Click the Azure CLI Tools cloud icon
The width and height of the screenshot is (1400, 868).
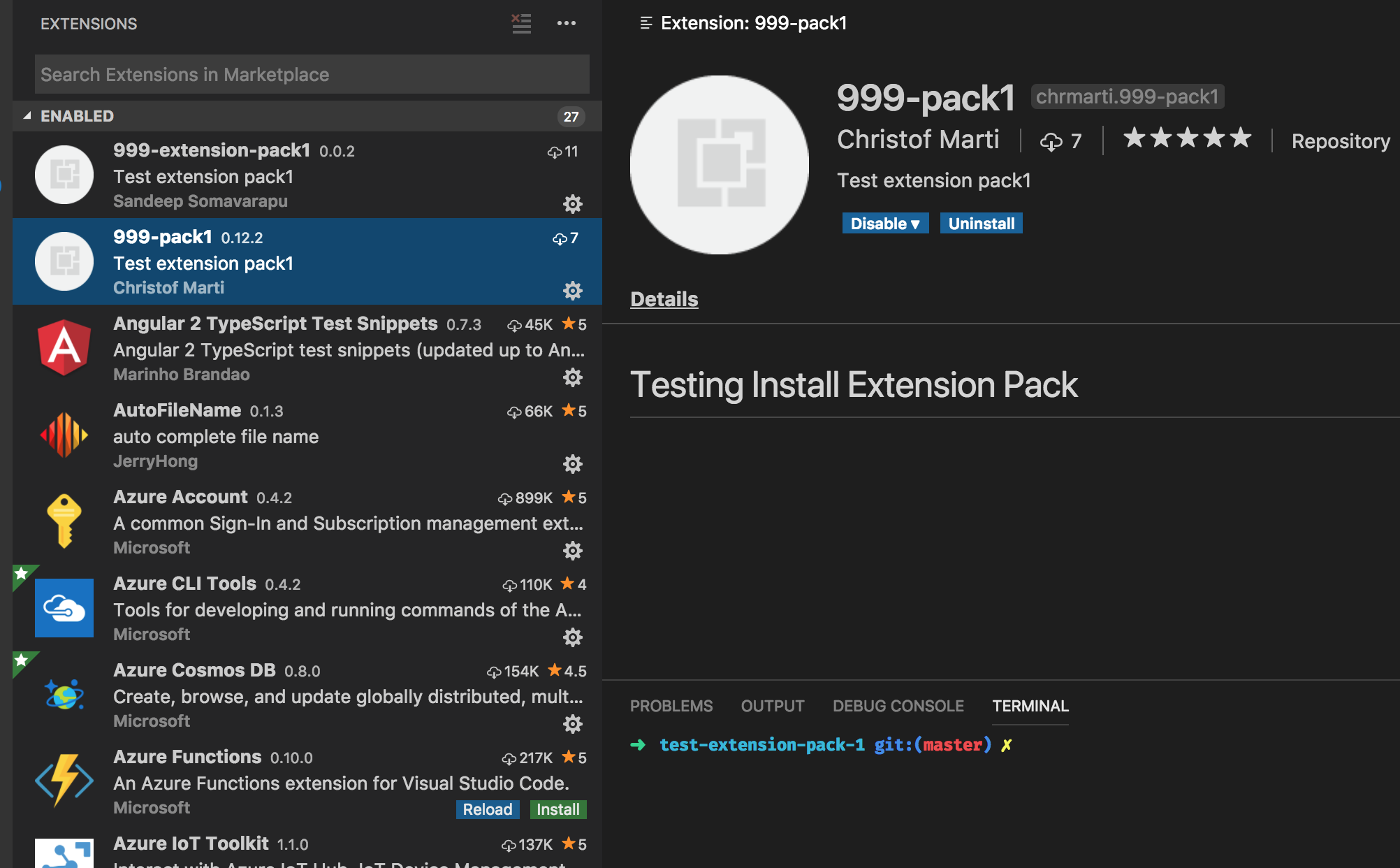(64, 608)
